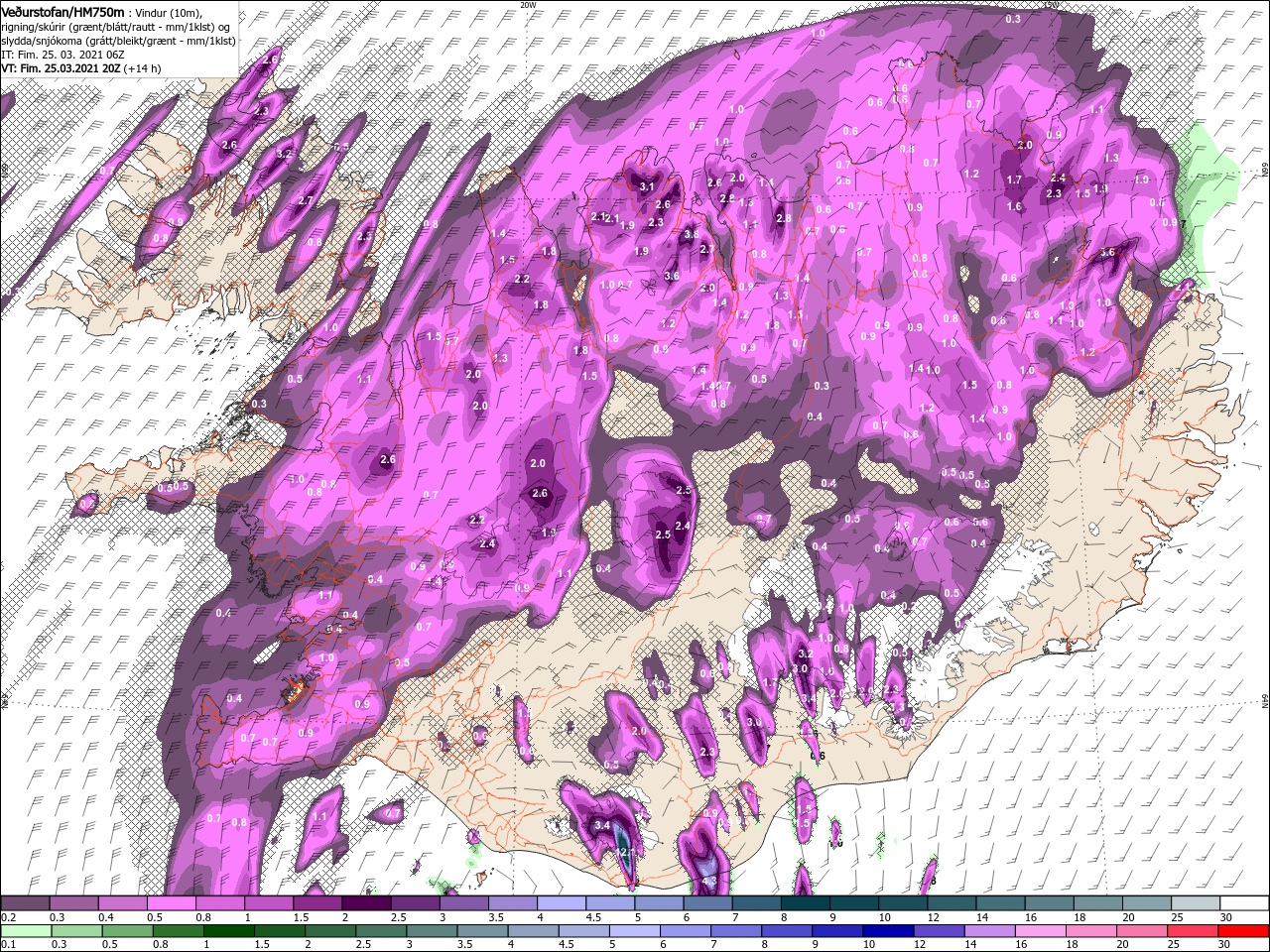Click the title text Veðurstofan/HM750m

(x=63, y=11)
